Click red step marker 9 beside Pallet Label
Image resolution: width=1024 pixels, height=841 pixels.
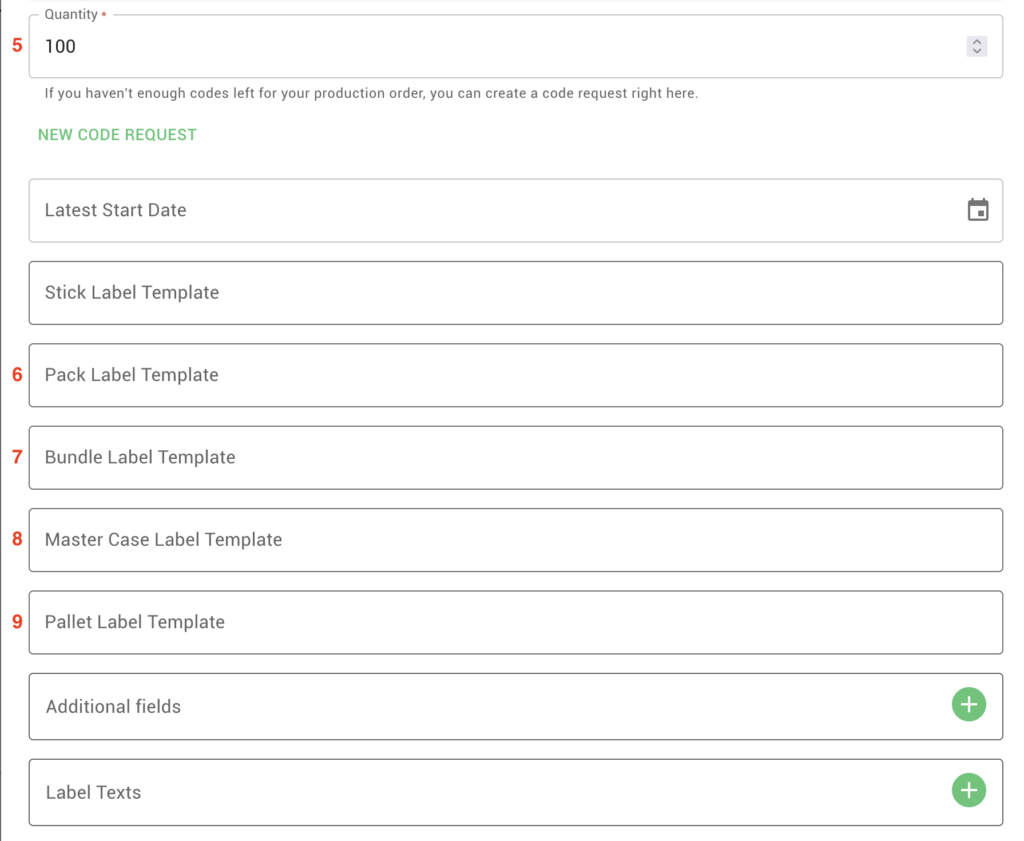17,622
